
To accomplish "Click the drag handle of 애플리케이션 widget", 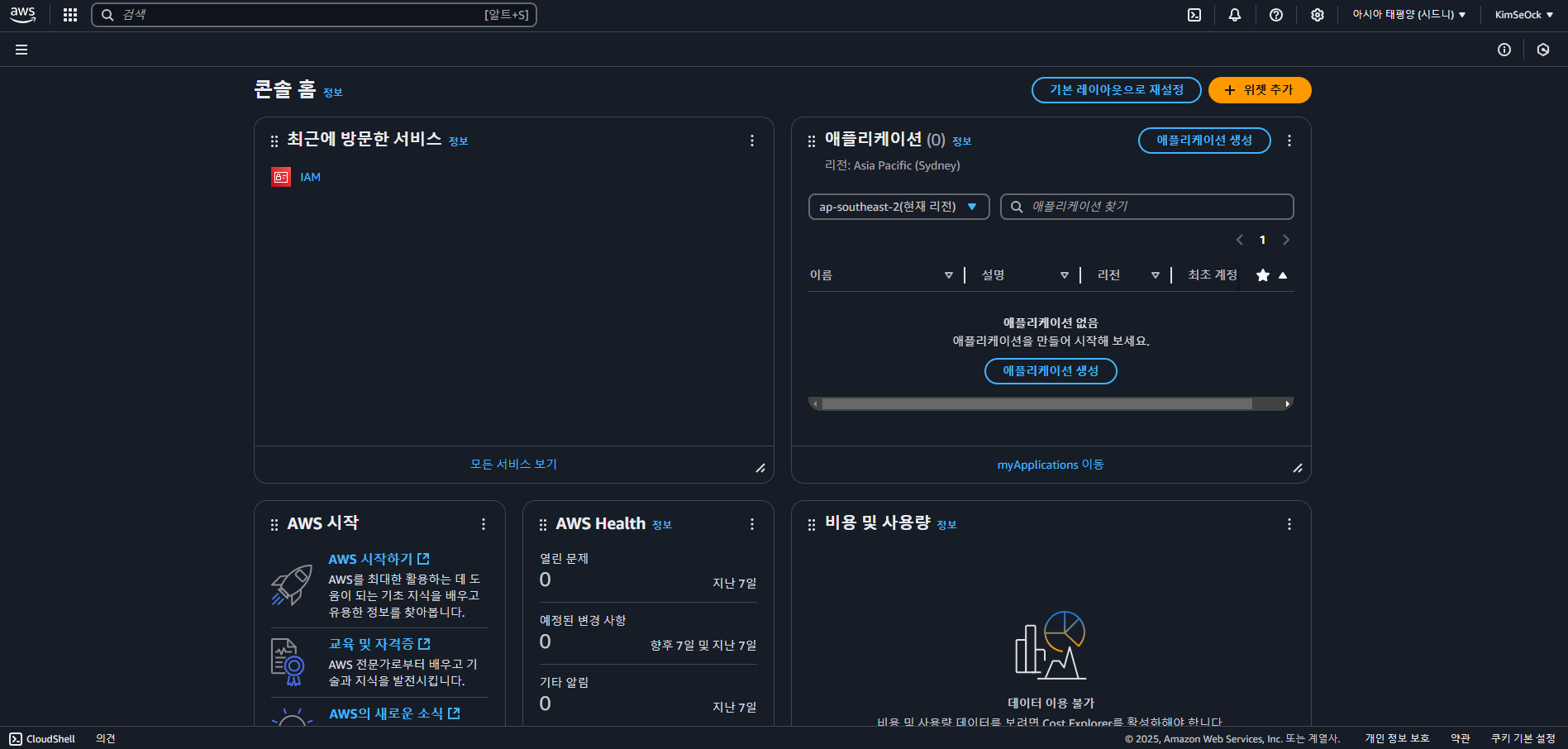I will tap(812, 141).
